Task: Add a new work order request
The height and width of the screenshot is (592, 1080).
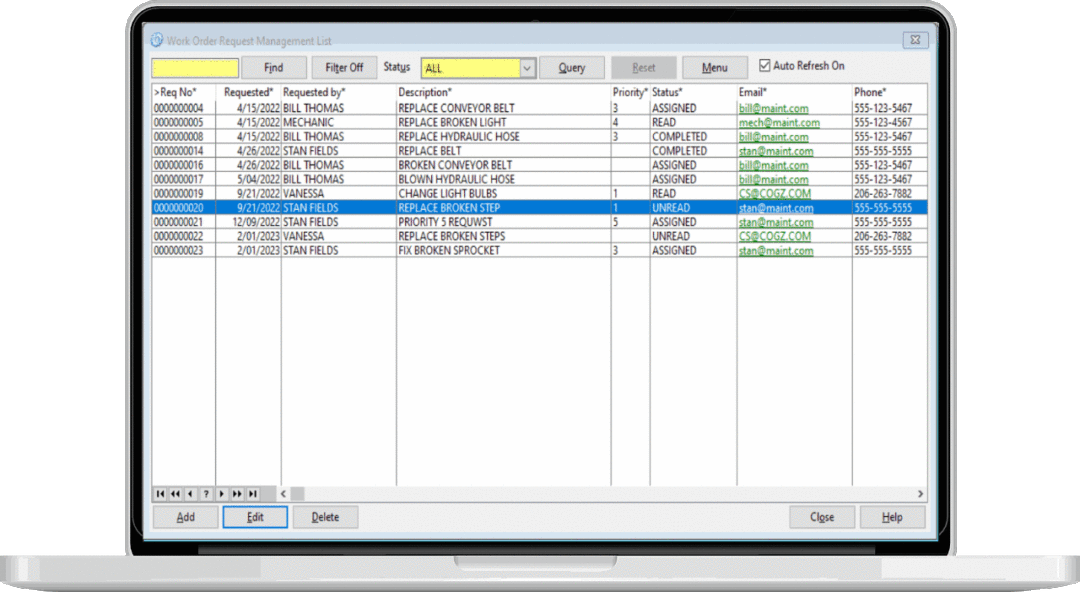Action: (185, 517)
